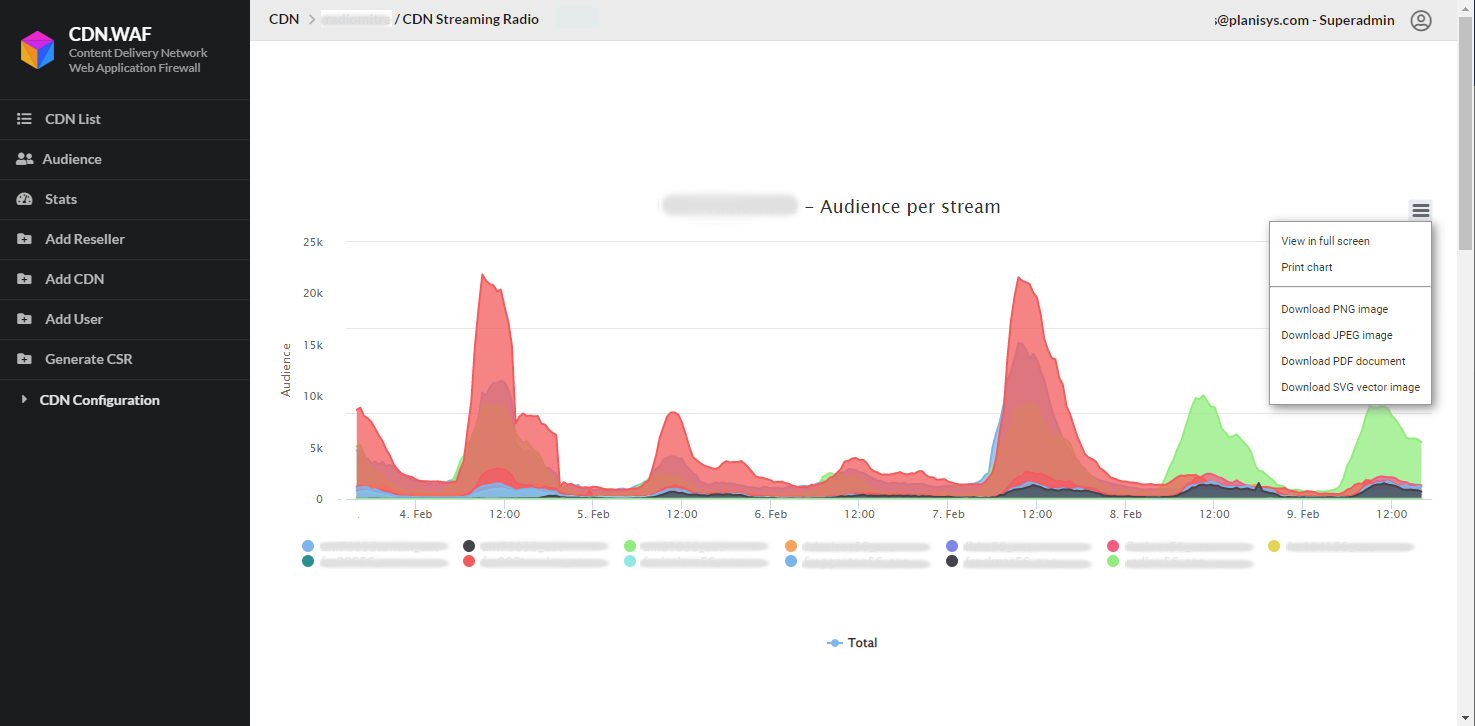Click the Add User folder-plus icon

pos(25,319)
